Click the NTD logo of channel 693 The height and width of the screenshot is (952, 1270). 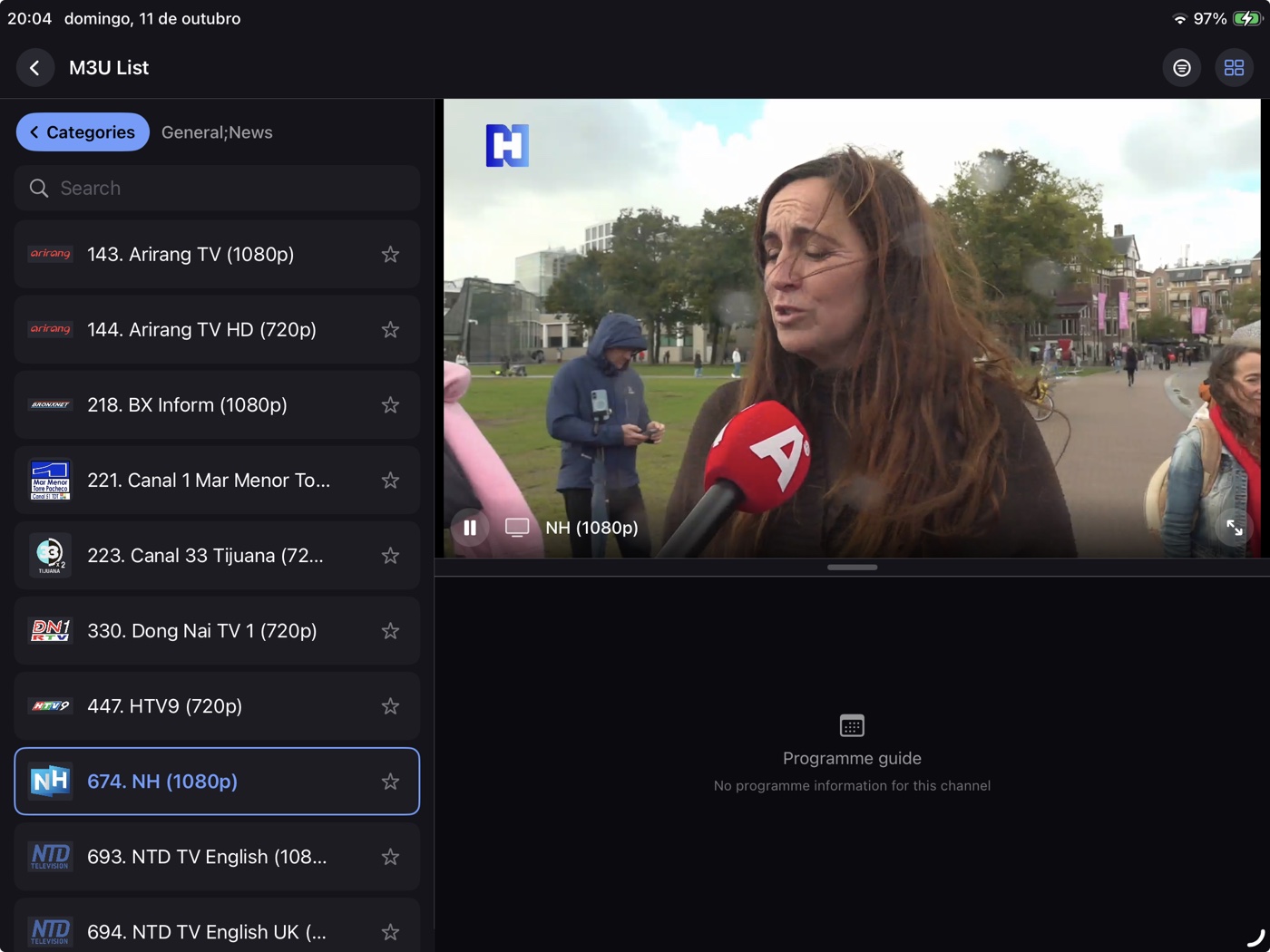click(50, 857)
